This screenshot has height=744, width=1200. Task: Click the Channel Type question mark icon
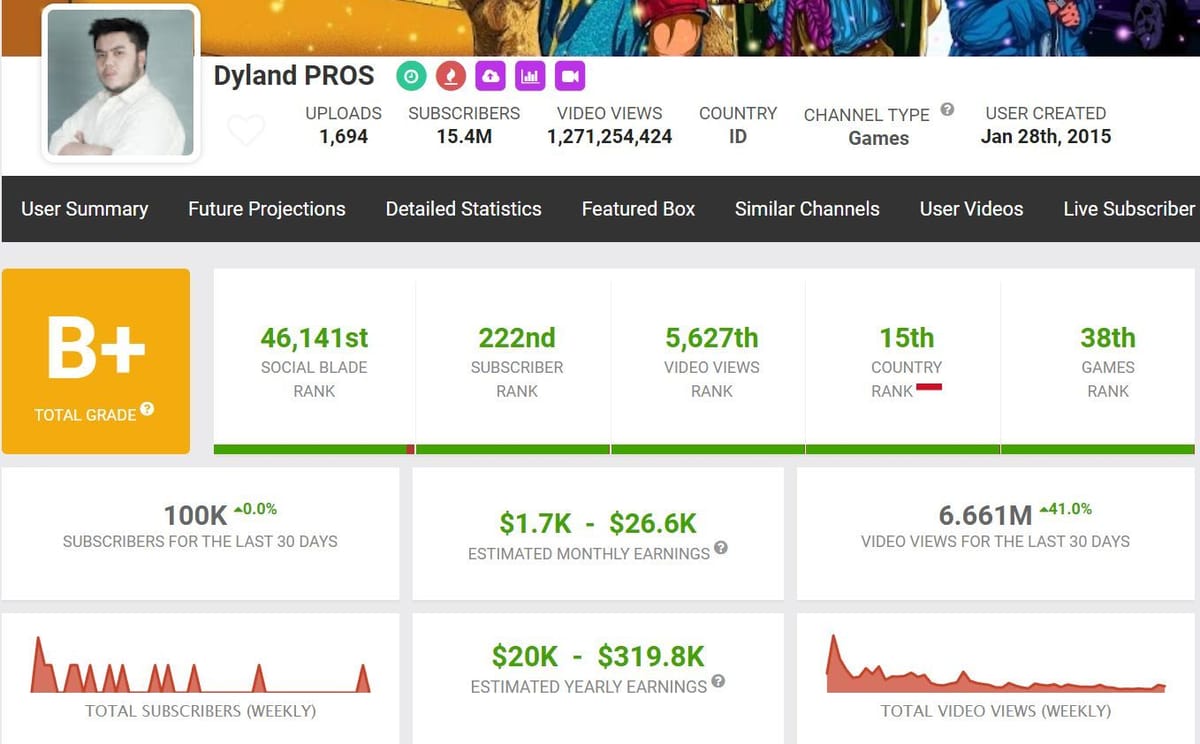(x=945, y=109)
